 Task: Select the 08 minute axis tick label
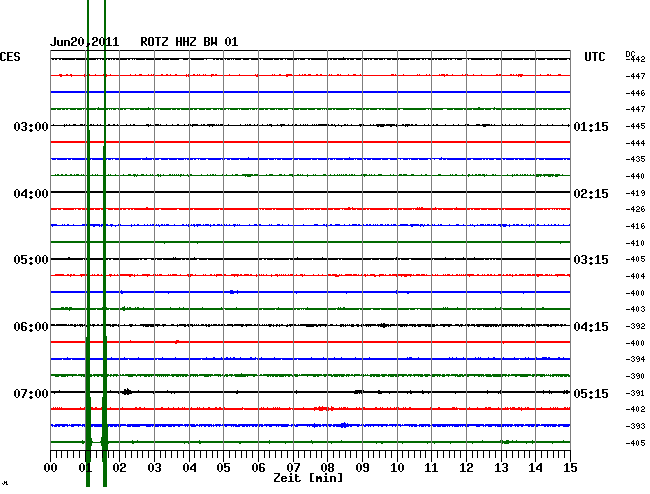pos(327,468)
